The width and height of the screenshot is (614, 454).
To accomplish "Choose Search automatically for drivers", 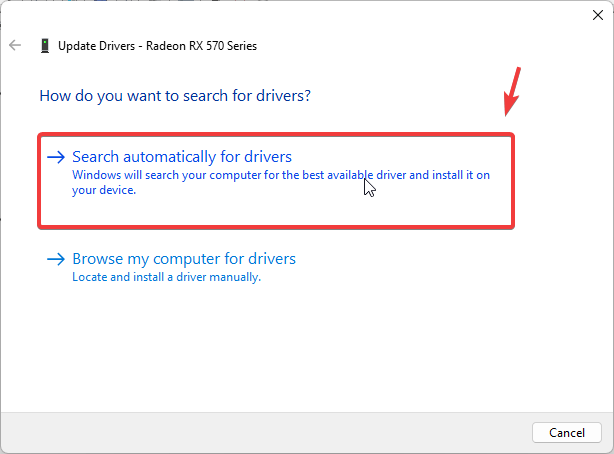I will (x=276, y=181).
